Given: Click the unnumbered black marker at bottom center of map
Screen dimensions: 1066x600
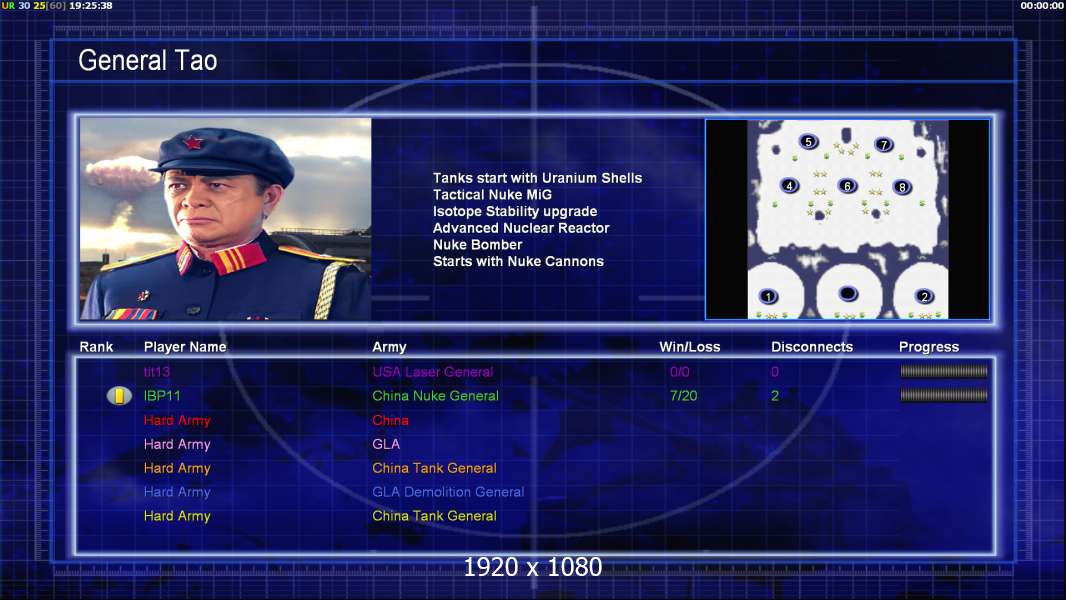Looking at the screenshot, I should pos(848,294).
